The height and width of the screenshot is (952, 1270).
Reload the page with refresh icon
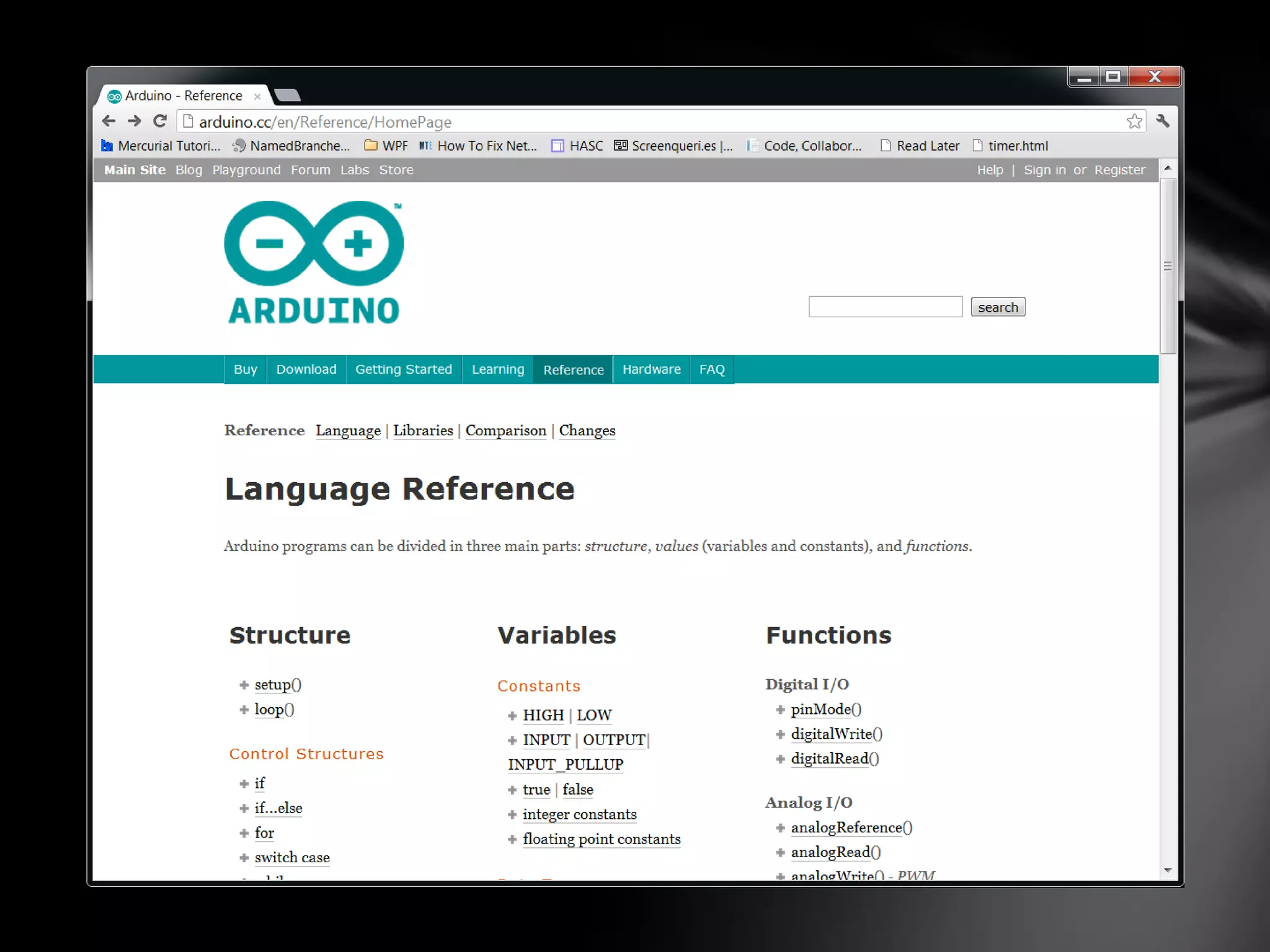[x=160, y=121]
